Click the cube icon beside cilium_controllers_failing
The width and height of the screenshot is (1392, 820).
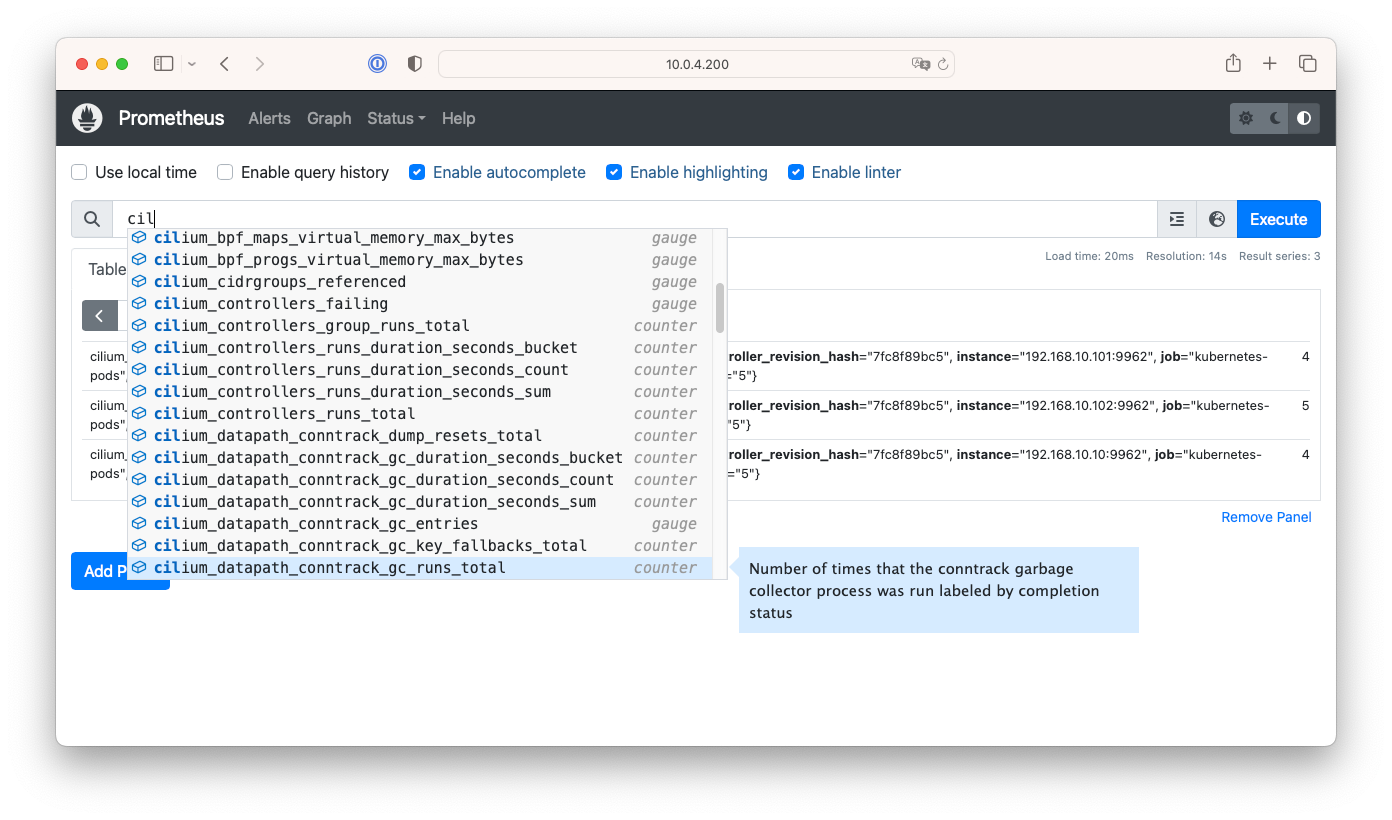coord(139,304)
